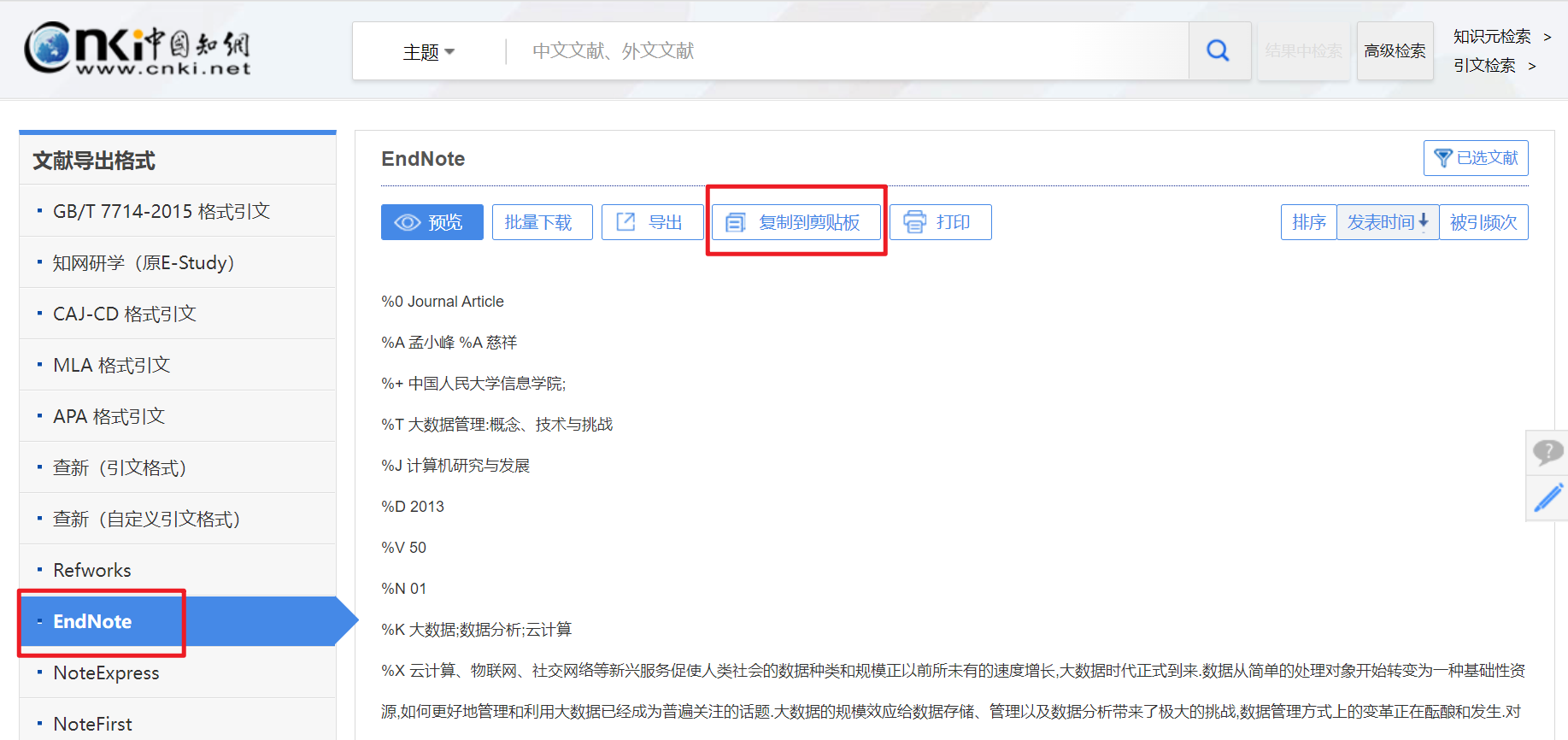Select 查新（引文格式）option
Screen dimensions: 1568x740
click(x=178, y=467)
